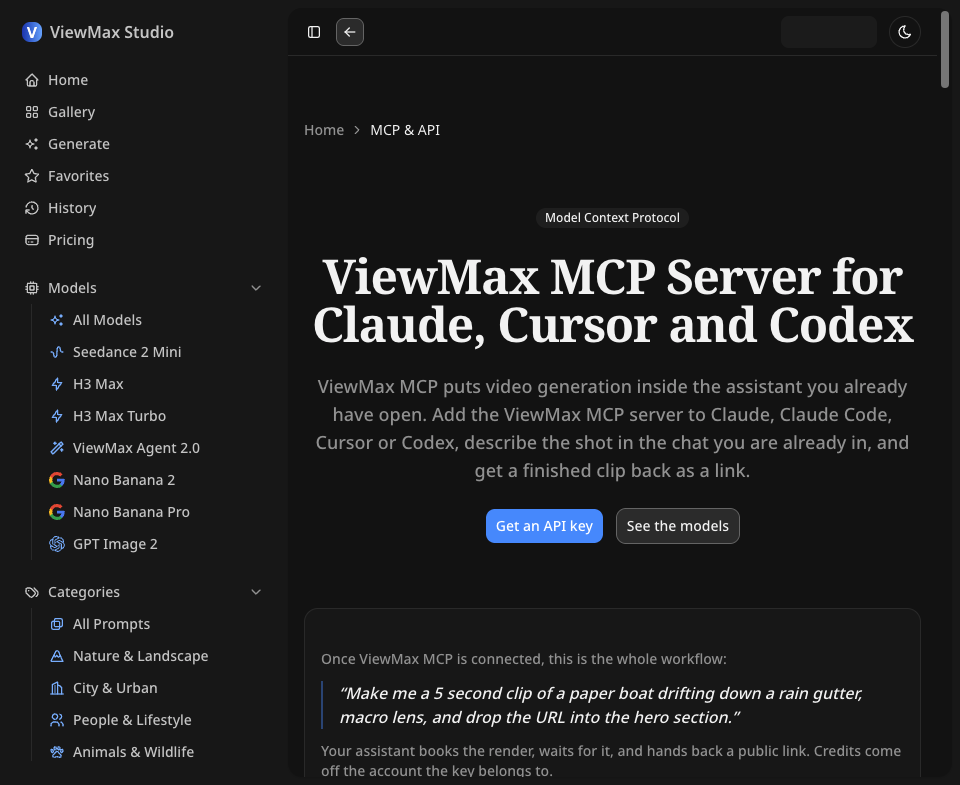
Task: Click the H3 Max Turbo lightning icon
Action: click(x=57, y=416)
